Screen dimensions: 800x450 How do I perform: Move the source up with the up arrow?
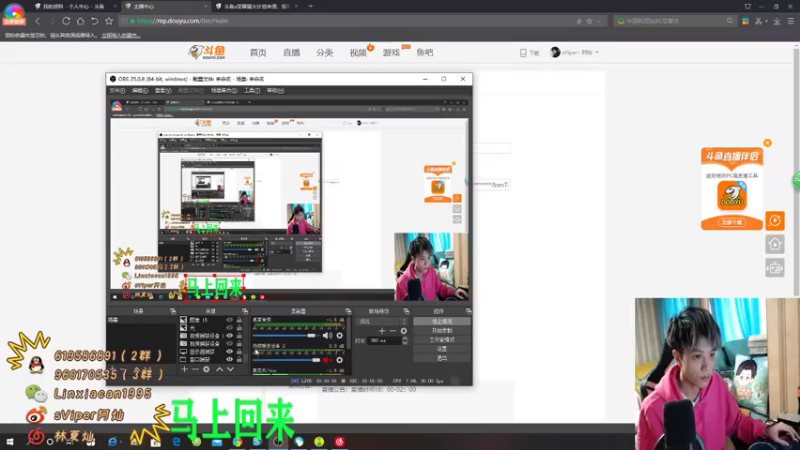219,369
